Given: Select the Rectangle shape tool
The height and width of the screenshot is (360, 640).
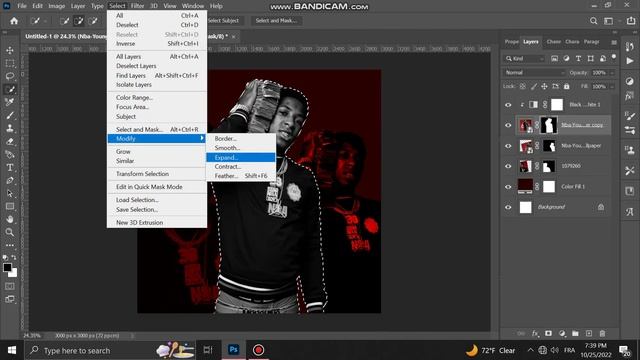Looking at the screenshot, I should [x=10, y=207].
